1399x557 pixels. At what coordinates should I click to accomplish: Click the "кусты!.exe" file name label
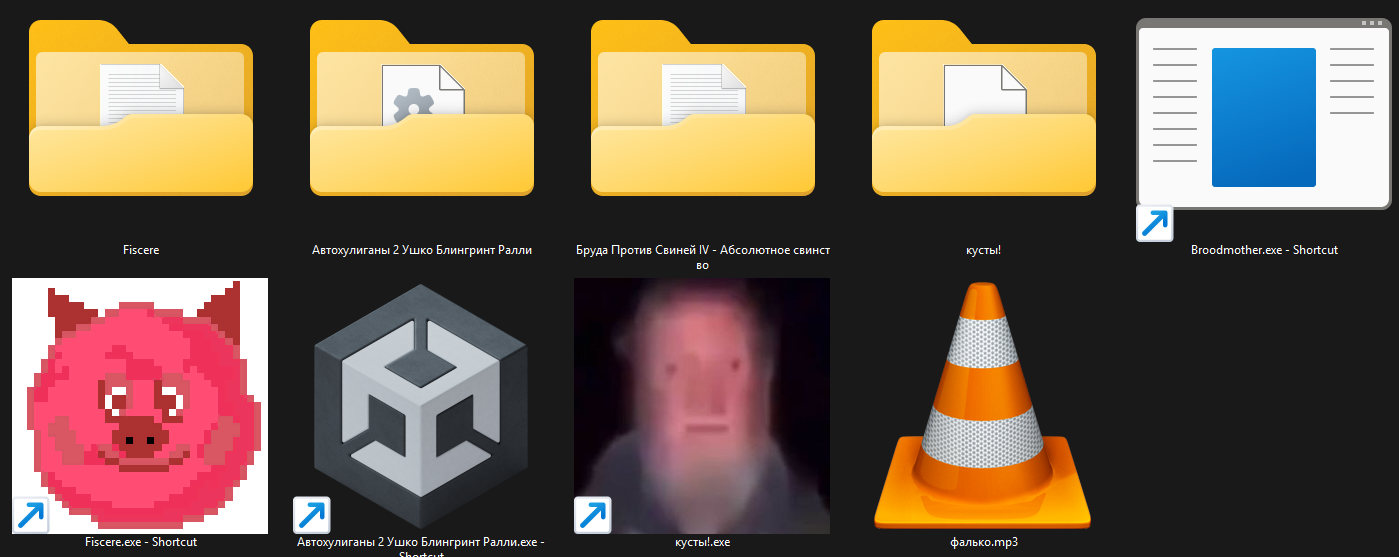702,542
